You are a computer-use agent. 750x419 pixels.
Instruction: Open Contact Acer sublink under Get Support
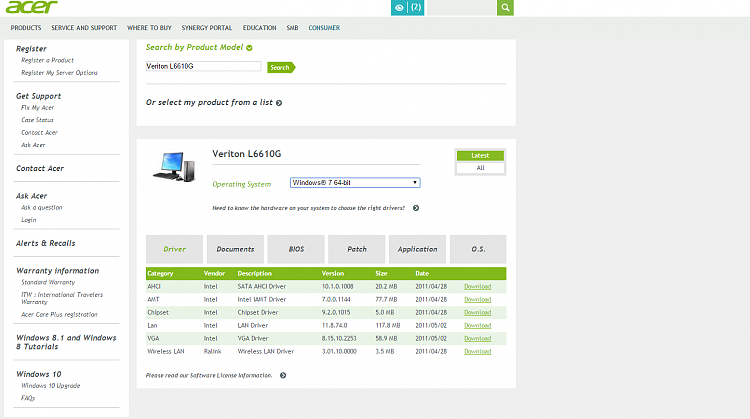click(39, 132)
